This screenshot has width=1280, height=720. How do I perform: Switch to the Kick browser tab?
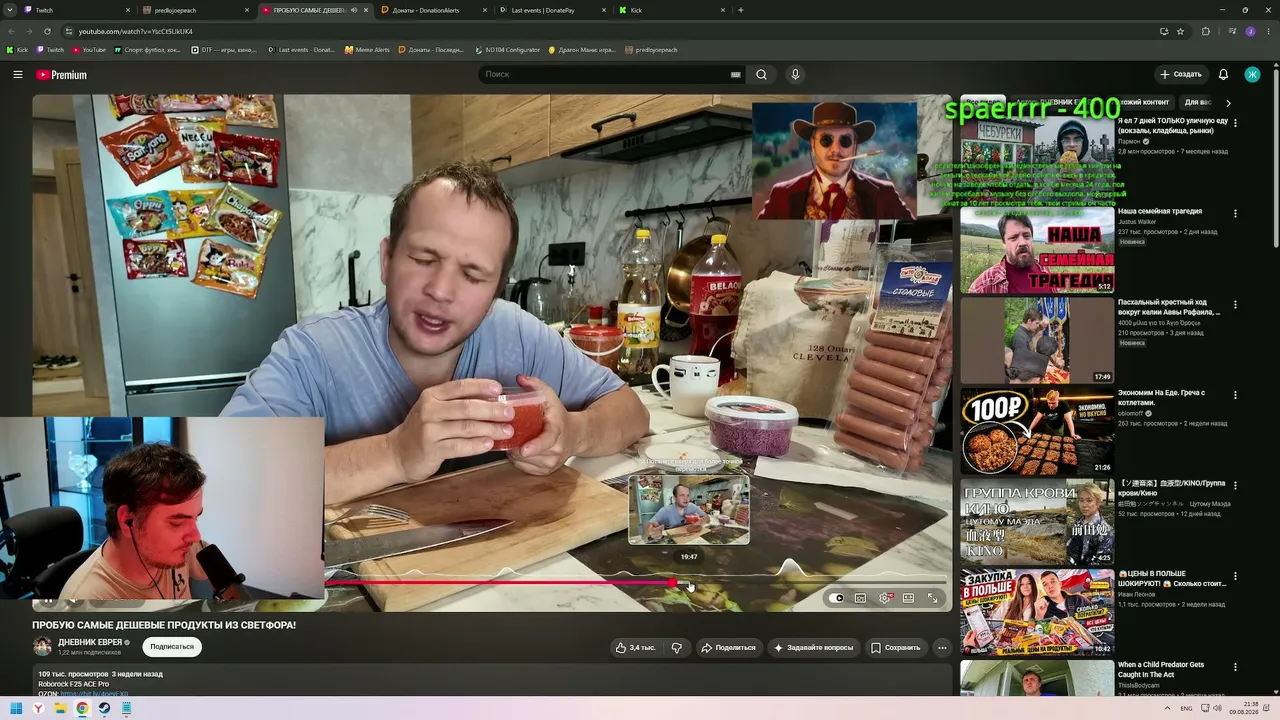(x=670, y=10)
